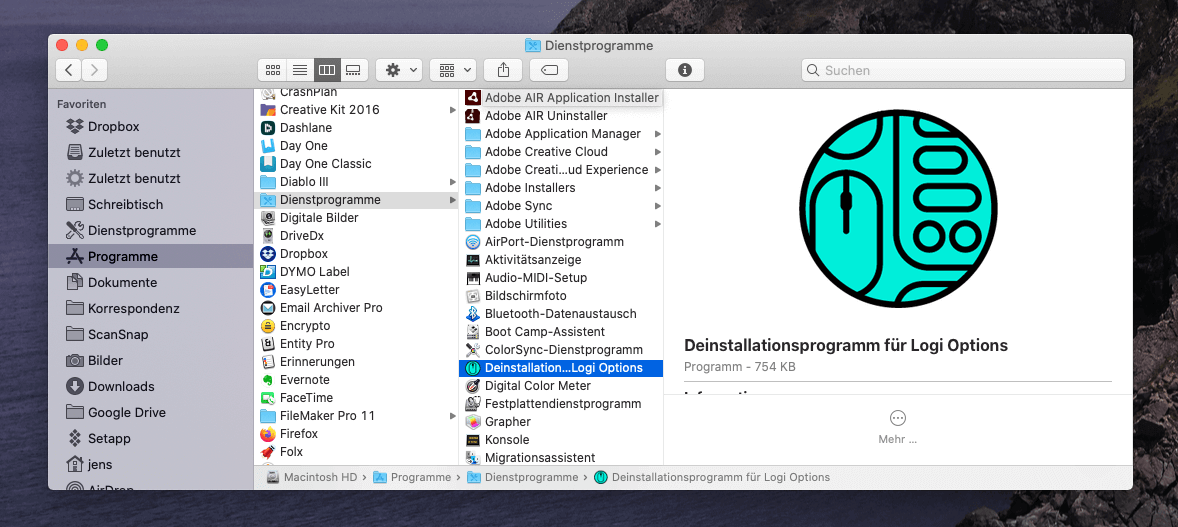Select column view toggle in toolbar

click(326, 70)
